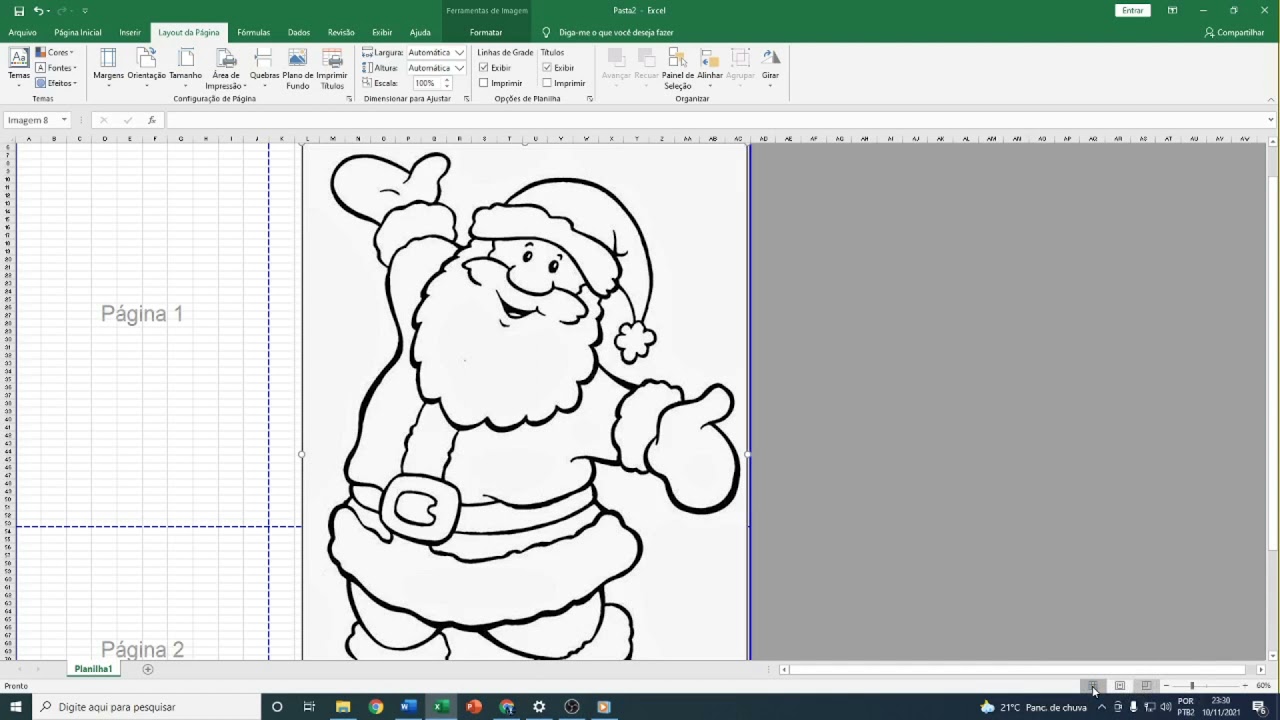Image resolution: width=1280 pixels, height=720 pixels.
Task: Expand the formula bar
Action: 1271,120
